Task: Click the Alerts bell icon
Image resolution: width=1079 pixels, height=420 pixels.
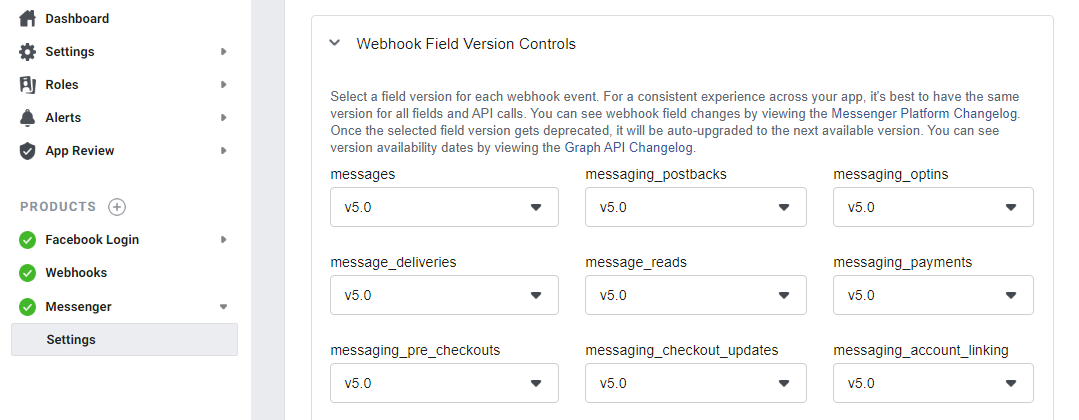Action: click(x=28, y=118)
